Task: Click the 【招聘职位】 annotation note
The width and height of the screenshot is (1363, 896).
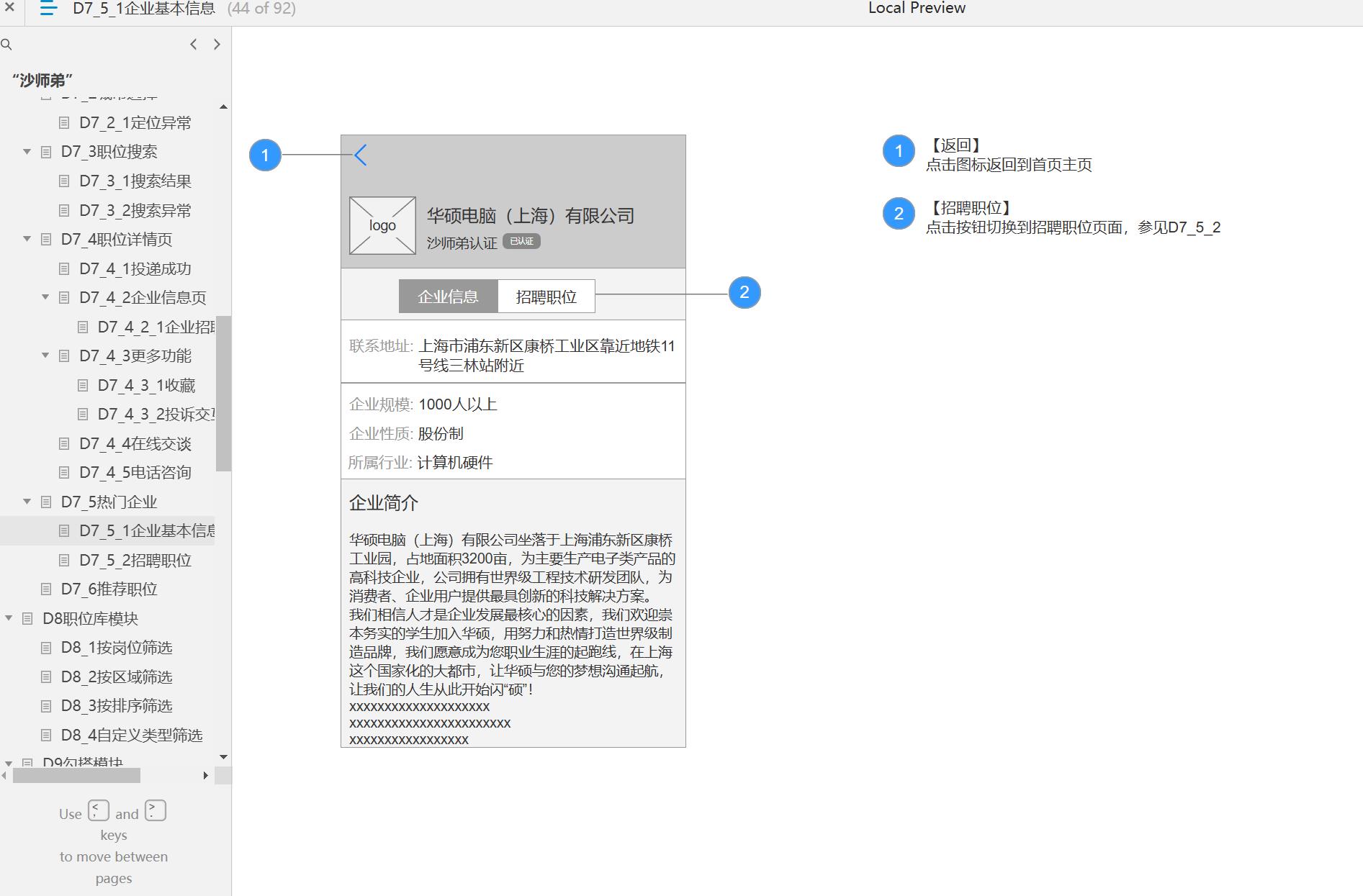Action: [x=1073, y=217]
